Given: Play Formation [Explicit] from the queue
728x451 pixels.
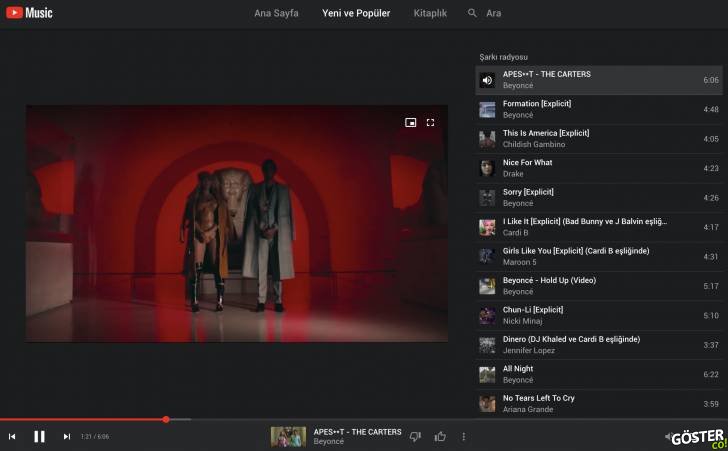Looking at the screenshot, I should (598, 110).
